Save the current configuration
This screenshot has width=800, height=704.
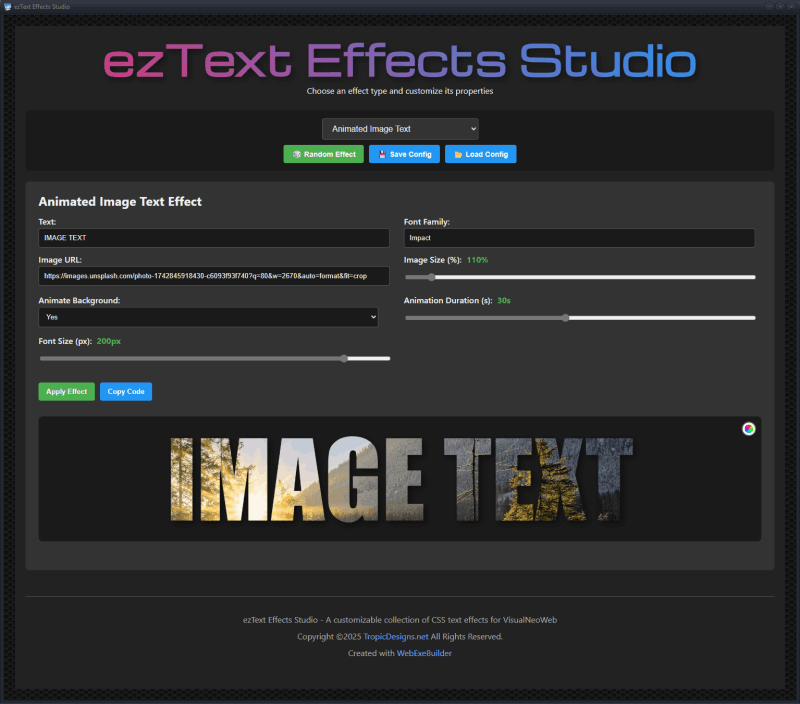click(404, 154)
